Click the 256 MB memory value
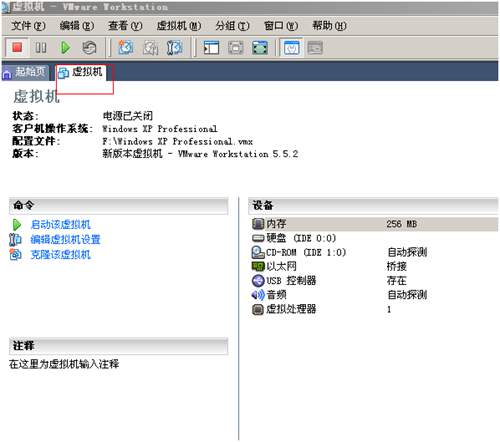This screenshot has width=500, height=442. [402, 224]
